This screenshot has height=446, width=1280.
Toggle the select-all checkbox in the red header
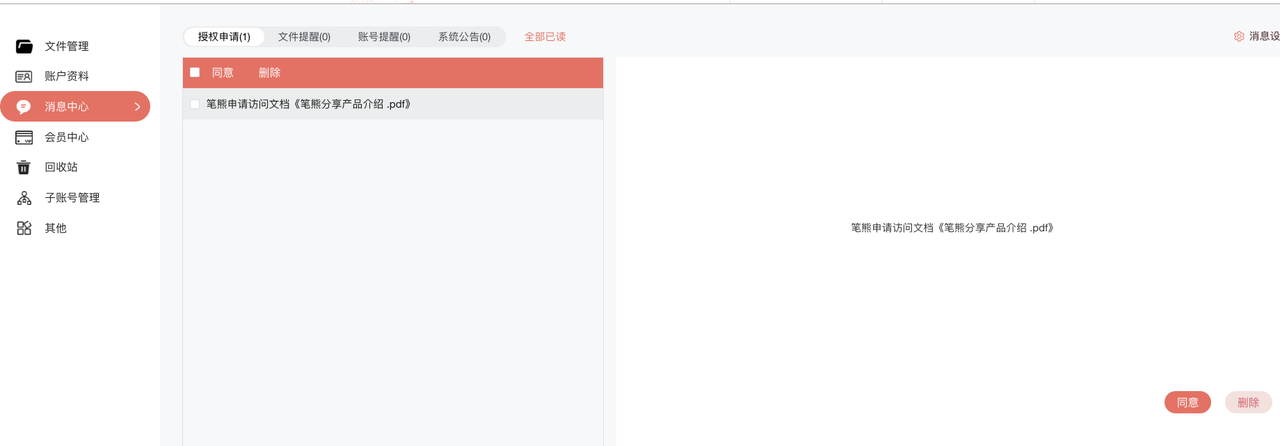pyautogui.click(x=195, y=72)
